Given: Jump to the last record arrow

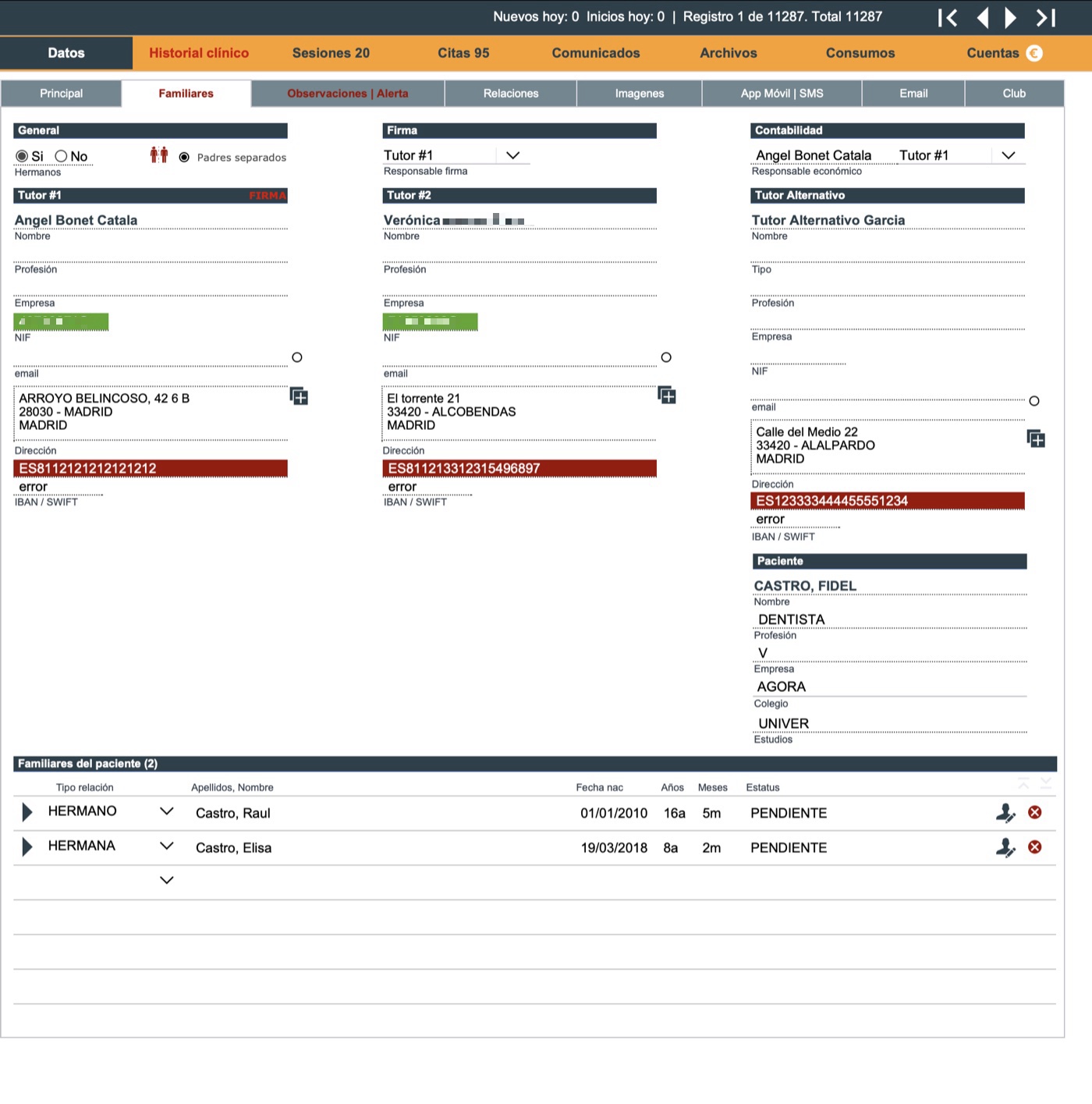Looking at the screenshot, I should pyautogui.click(x=1046, y=17).
